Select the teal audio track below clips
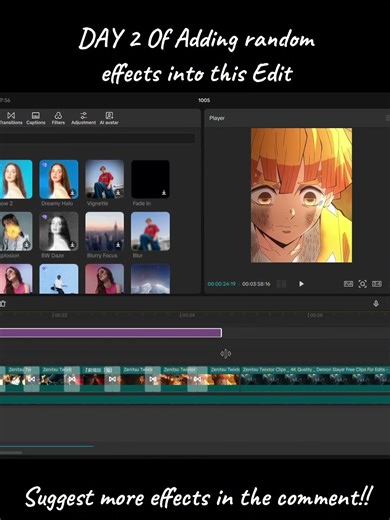This screenshot has width=390, height=520. pyautogui.click(x=195, y=400)
